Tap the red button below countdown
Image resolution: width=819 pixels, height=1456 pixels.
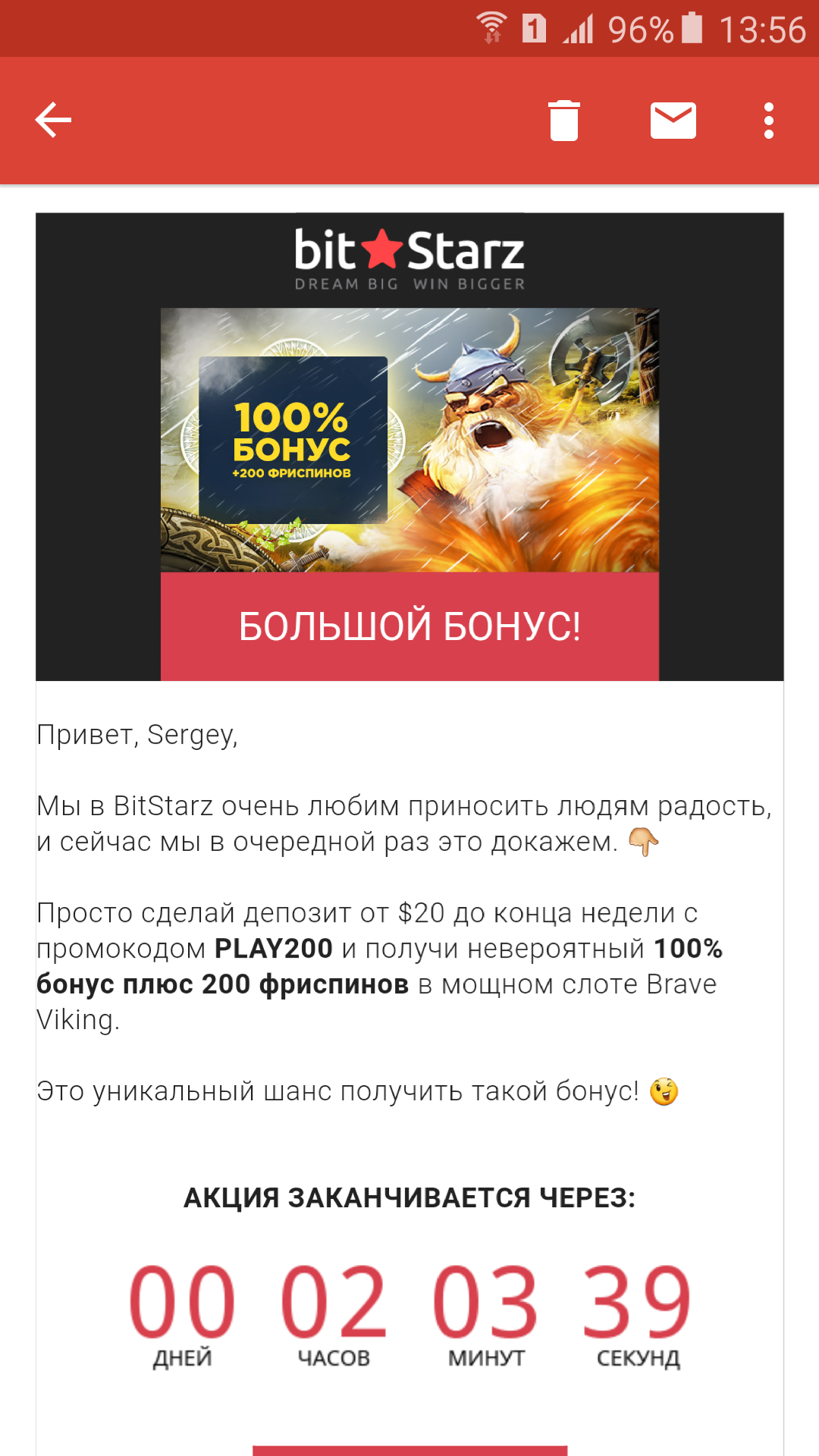point(409,1450)
